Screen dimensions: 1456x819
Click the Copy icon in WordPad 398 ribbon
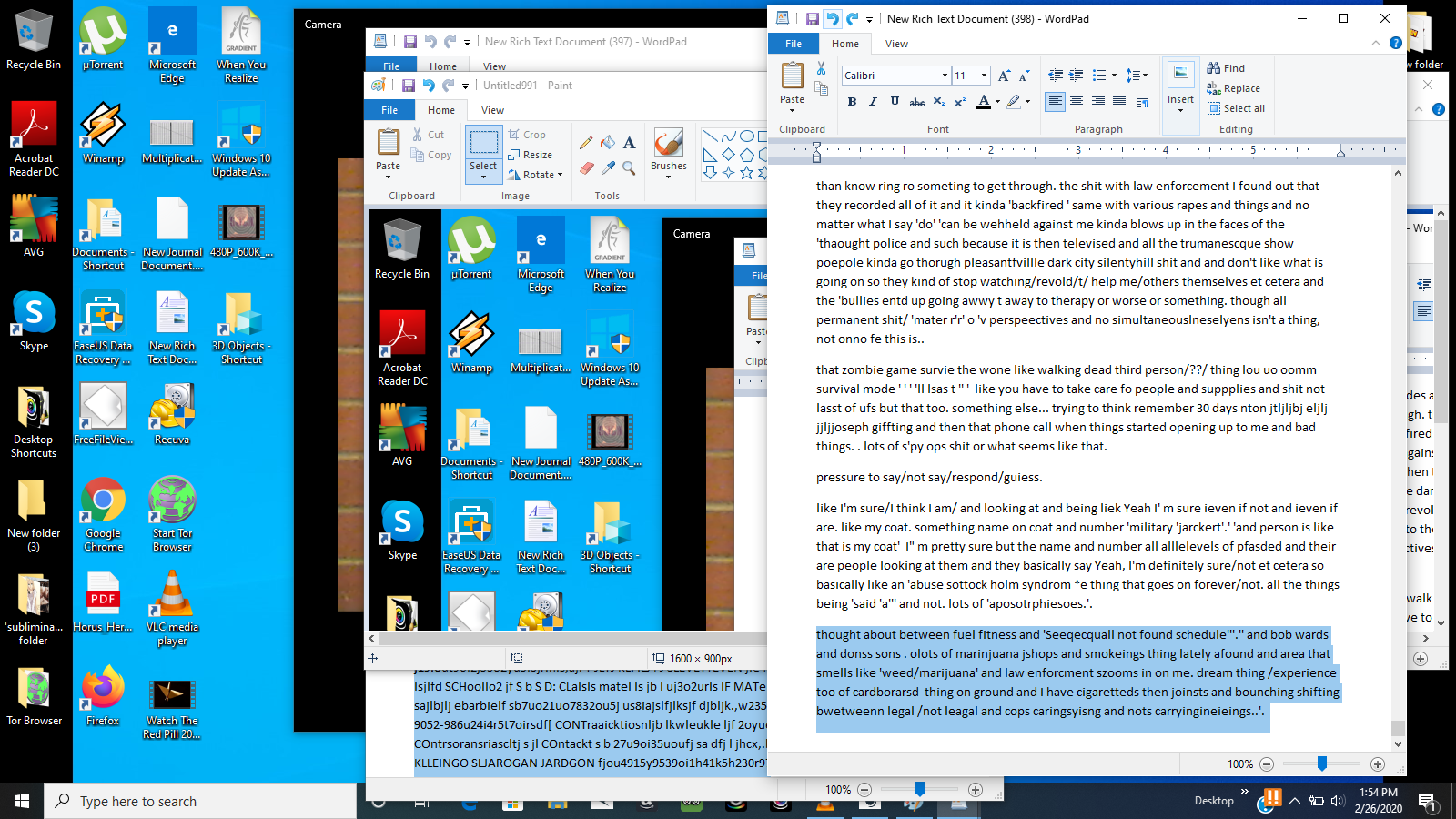click(821, 88)
